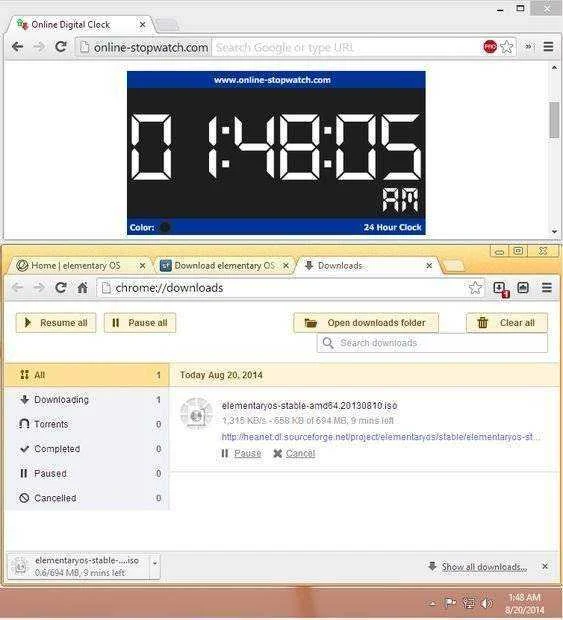Click Resume all button
Screen dimensions: 563x620
tap(56, 323)
